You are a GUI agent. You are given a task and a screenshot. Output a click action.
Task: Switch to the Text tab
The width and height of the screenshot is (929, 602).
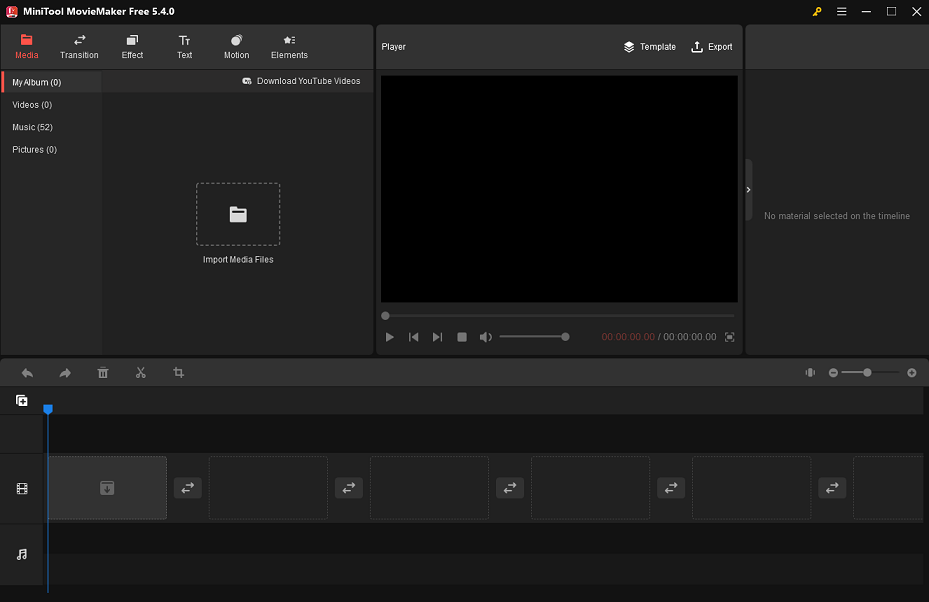(184, 47)
